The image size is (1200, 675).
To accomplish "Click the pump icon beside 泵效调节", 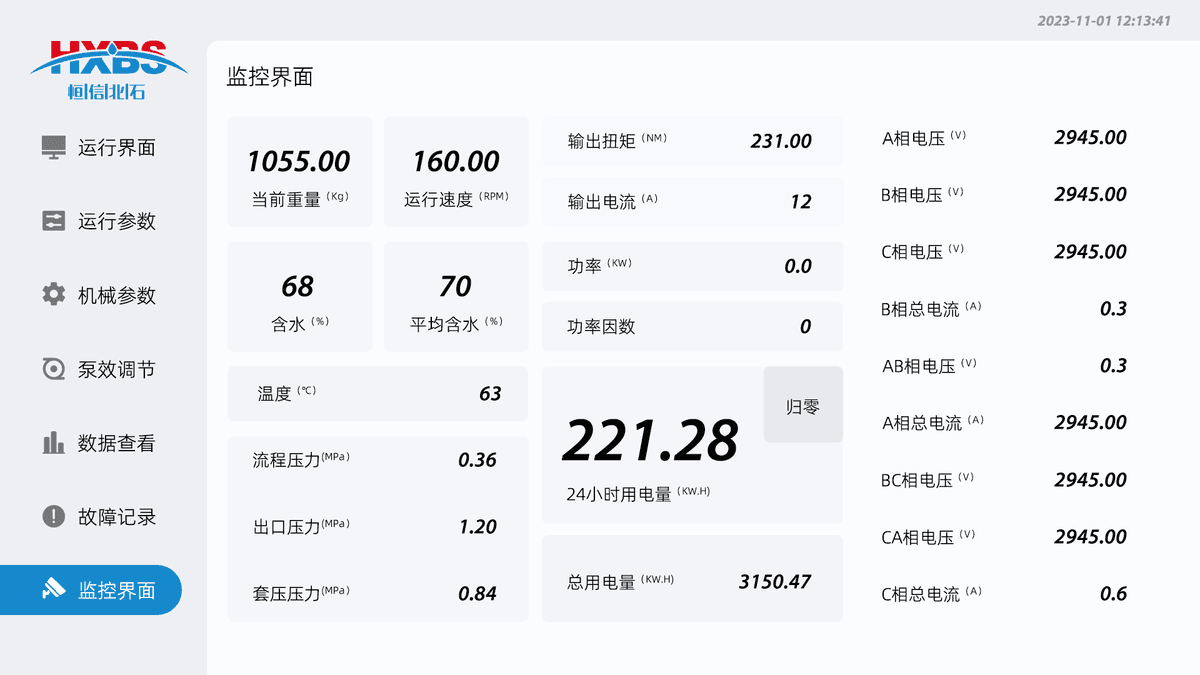I will [53, 369].
